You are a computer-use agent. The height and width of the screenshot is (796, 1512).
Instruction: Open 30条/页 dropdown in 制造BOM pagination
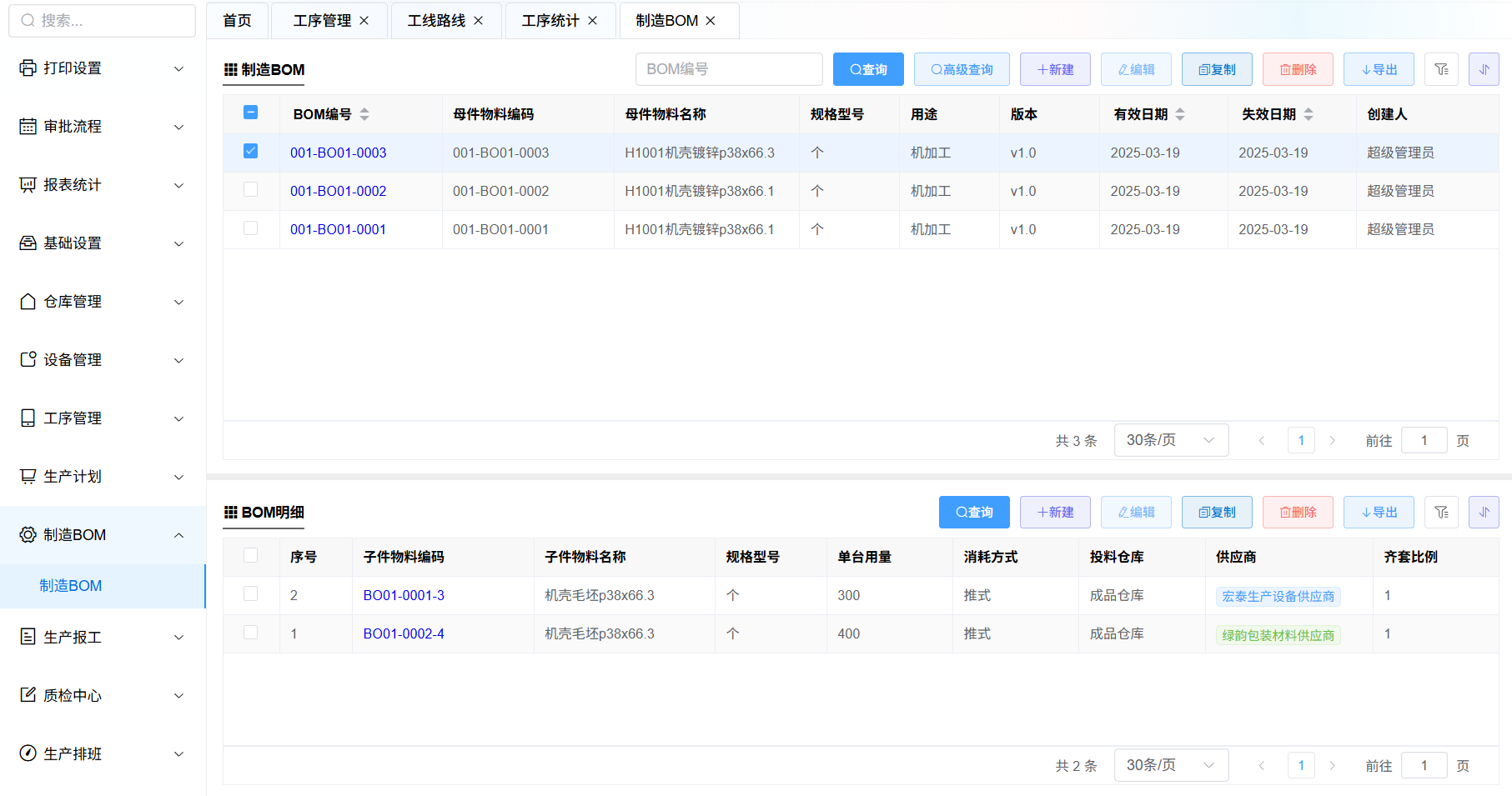point(1171,440)
